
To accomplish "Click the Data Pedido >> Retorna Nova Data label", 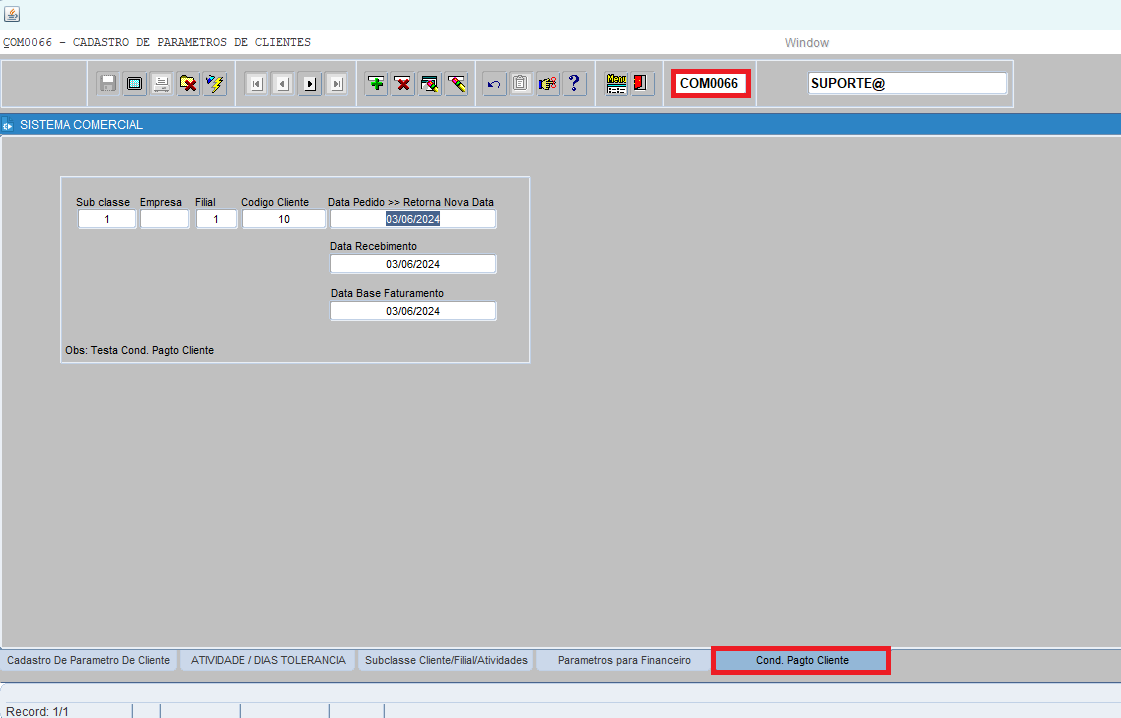I will pos(411,202).
